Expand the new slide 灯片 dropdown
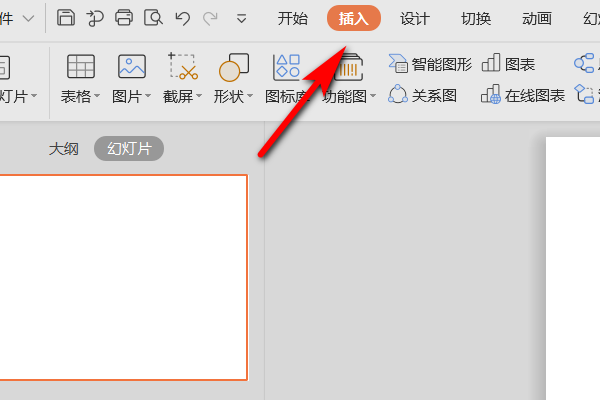Screen dimensions: 600x400 click(x=34, y=95)
